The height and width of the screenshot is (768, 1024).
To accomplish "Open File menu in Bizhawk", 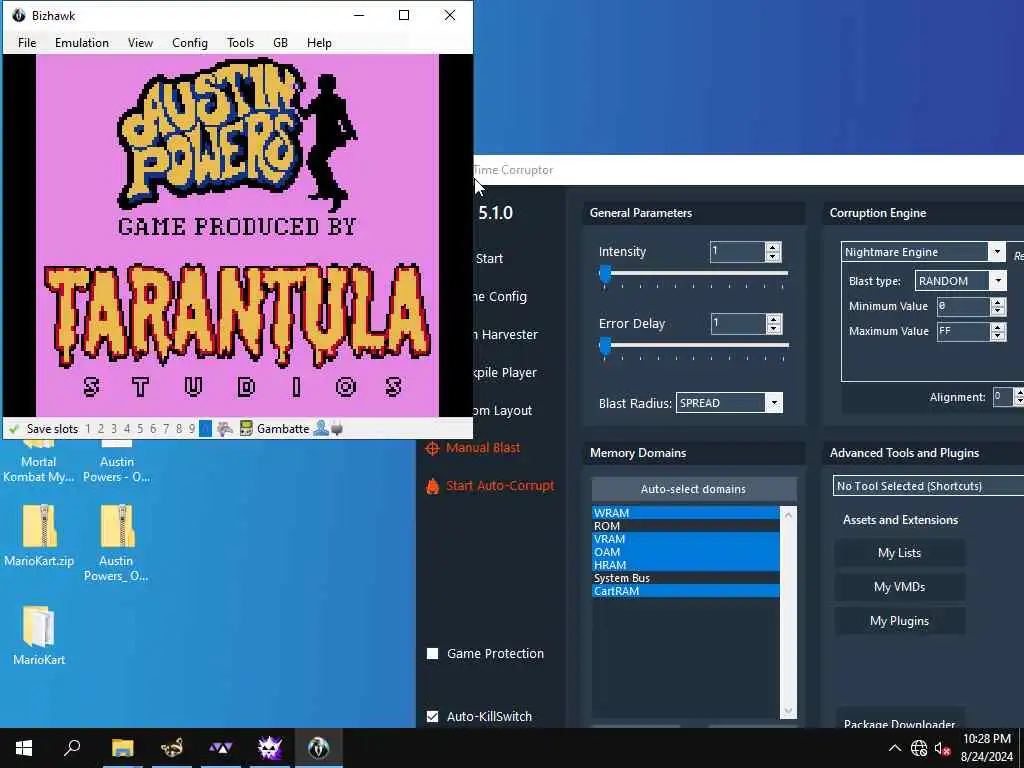I will (27, 42).
